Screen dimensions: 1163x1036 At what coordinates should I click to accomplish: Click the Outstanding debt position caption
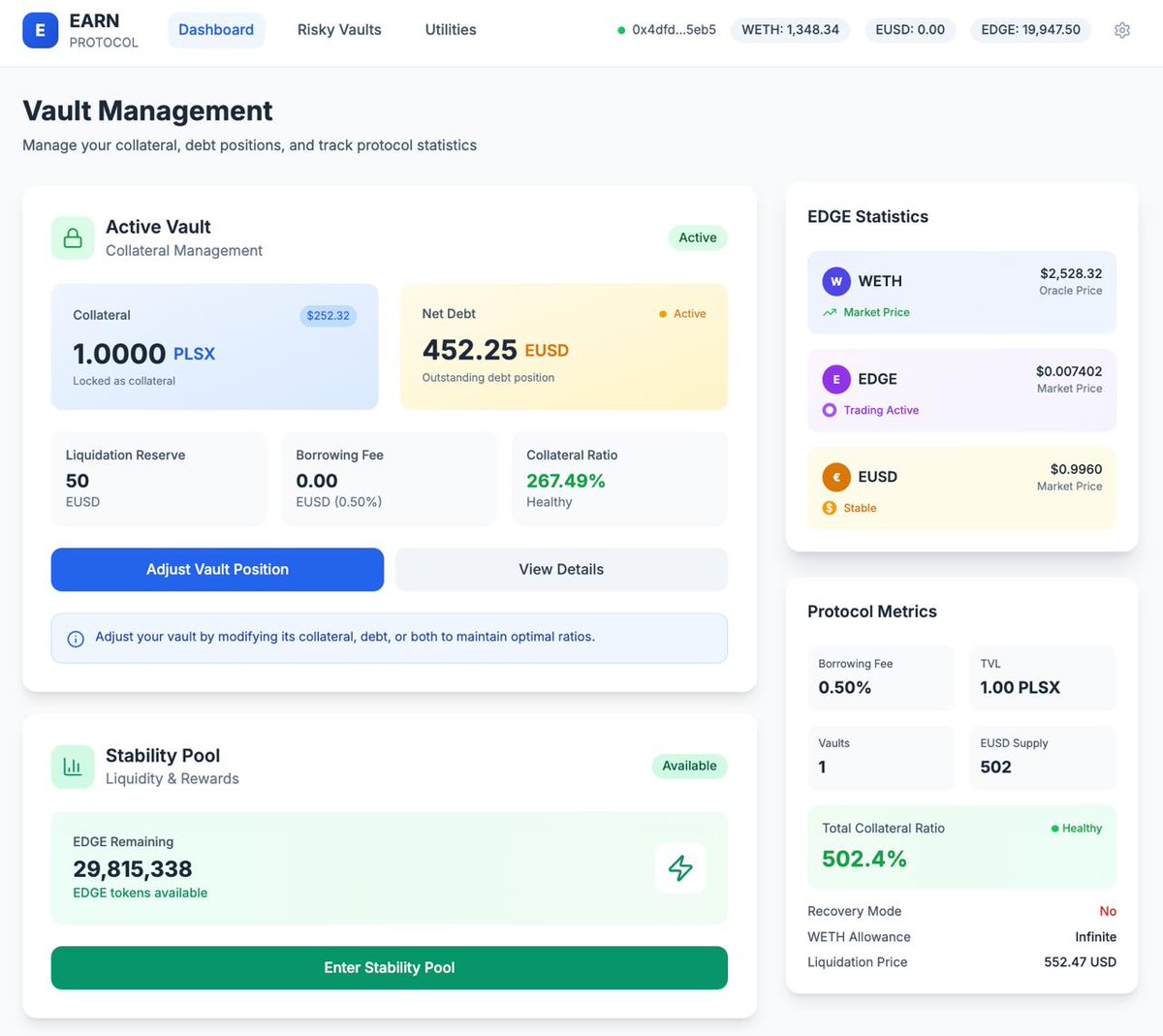point(488,378)
